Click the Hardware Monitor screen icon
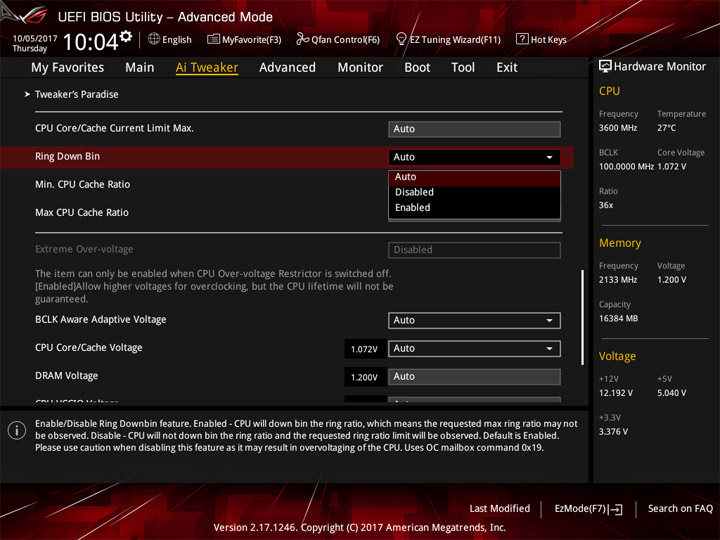 (x=605, y=67)
